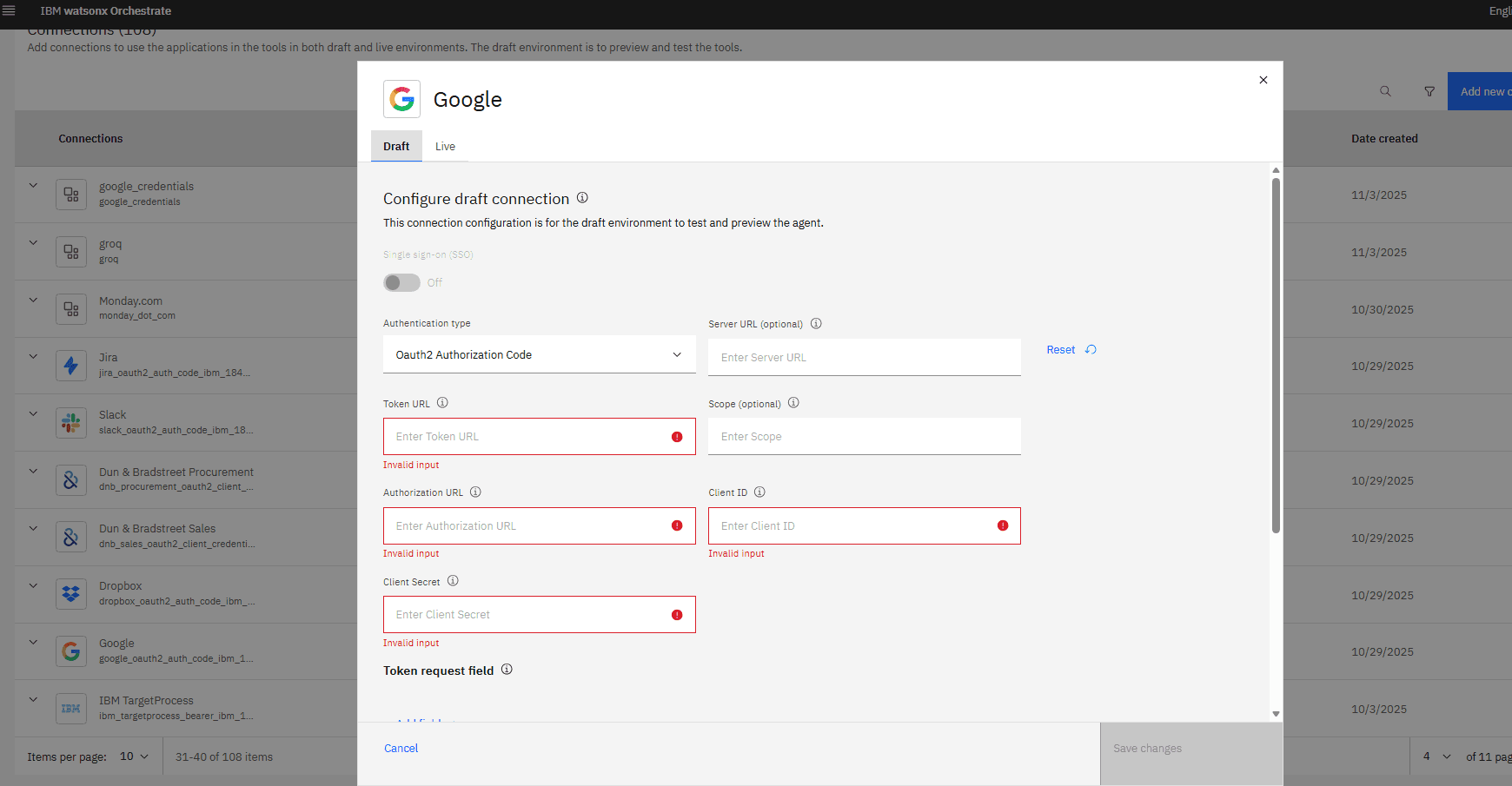Click the Slack connection icon

(71, 423)
